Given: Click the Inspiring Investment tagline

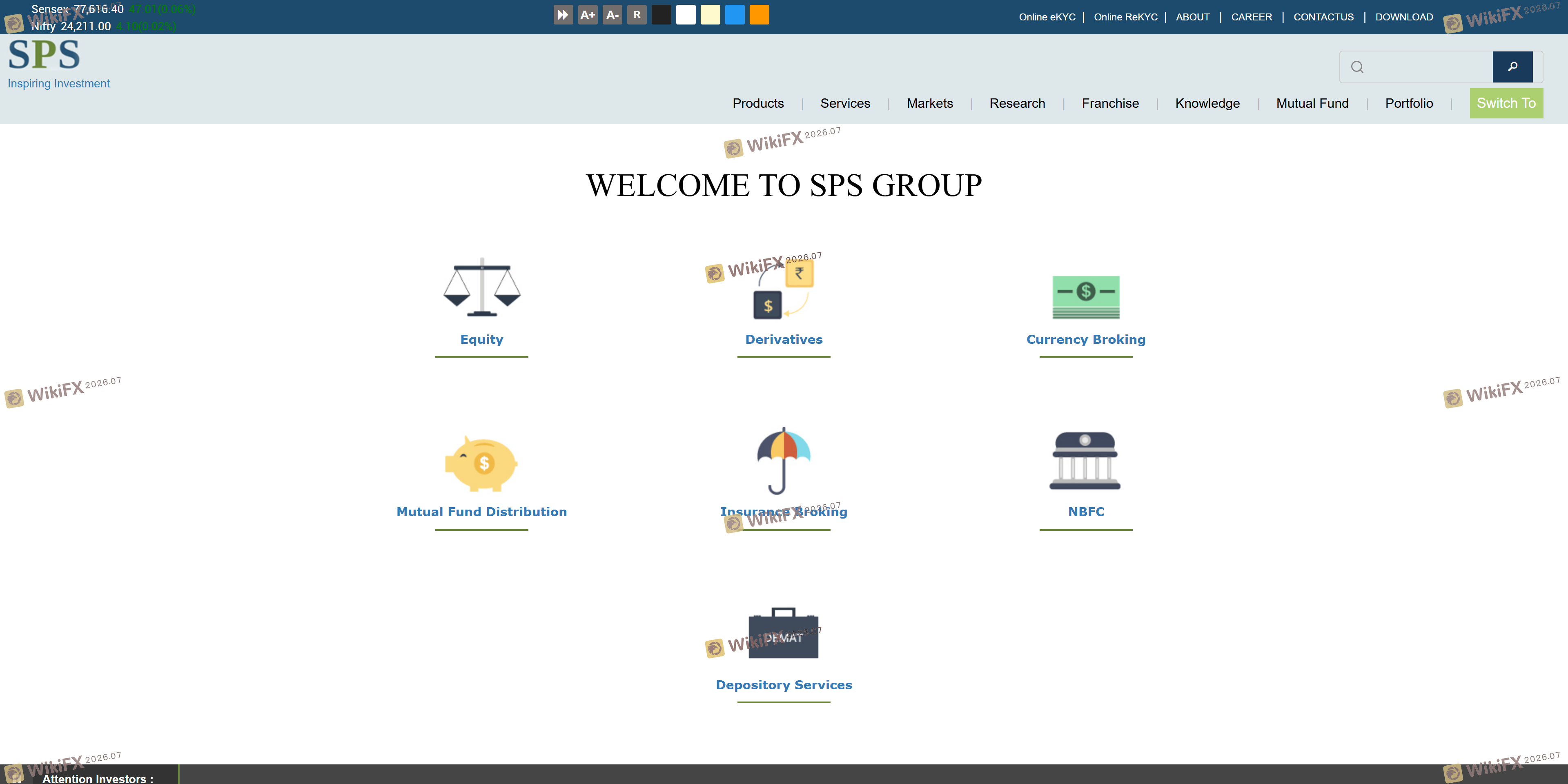Looking at the screenshot, I should [58, 83].
